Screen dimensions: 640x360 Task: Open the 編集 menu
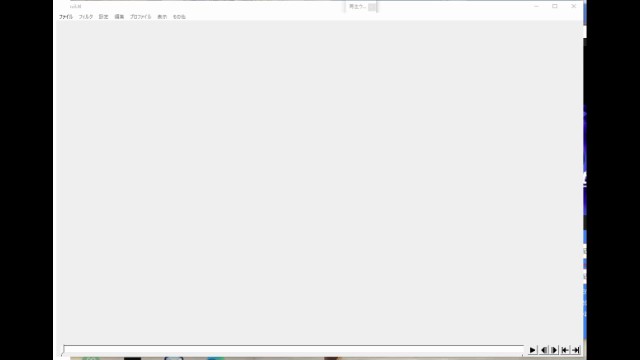119,17
